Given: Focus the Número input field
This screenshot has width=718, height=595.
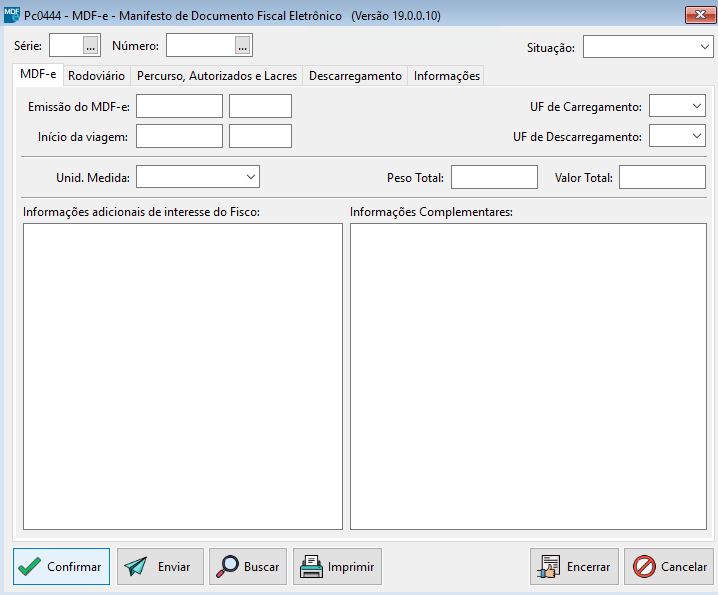Looking at the screenshot, I should [201, 45].
